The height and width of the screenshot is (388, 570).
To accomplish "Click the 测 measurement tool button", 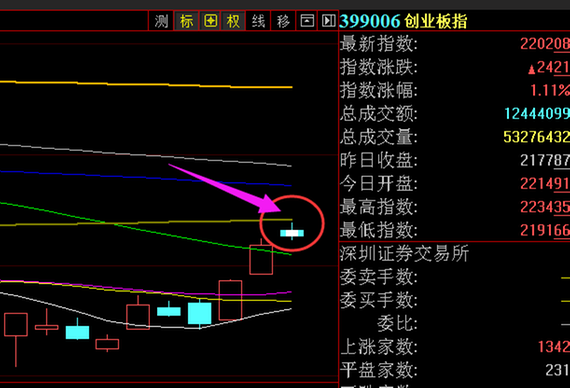I will pos(161,21).
